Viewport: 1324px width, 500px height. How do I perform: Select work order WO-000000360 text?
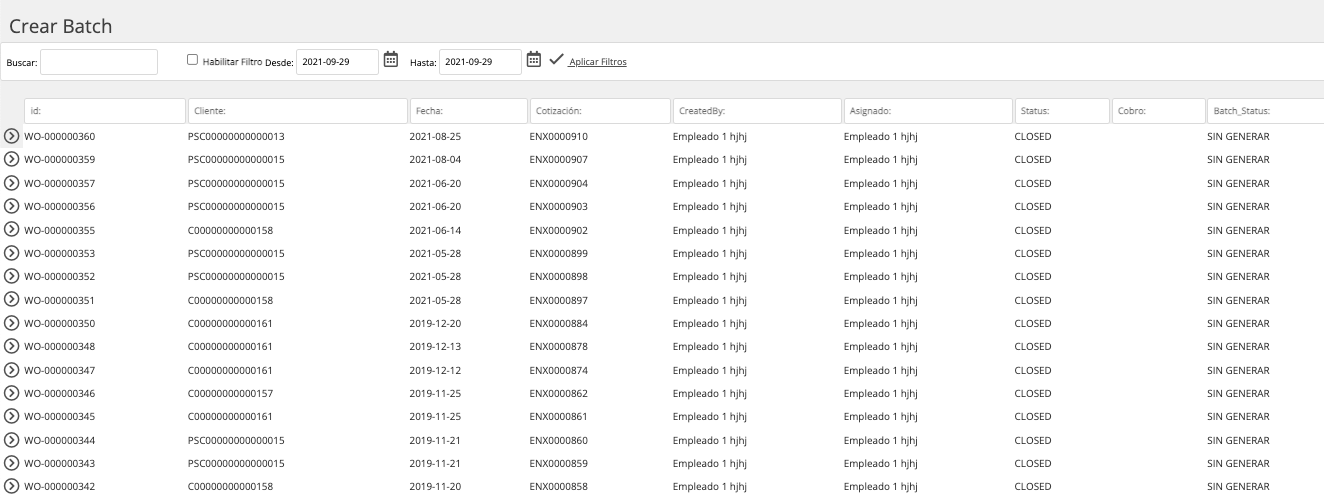(59, 136)
